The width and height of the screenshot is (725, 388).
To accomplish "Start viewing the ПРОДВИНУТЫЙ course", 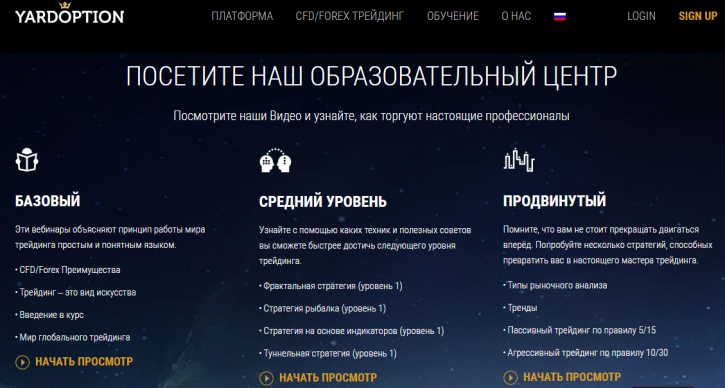I will [572, 377].
